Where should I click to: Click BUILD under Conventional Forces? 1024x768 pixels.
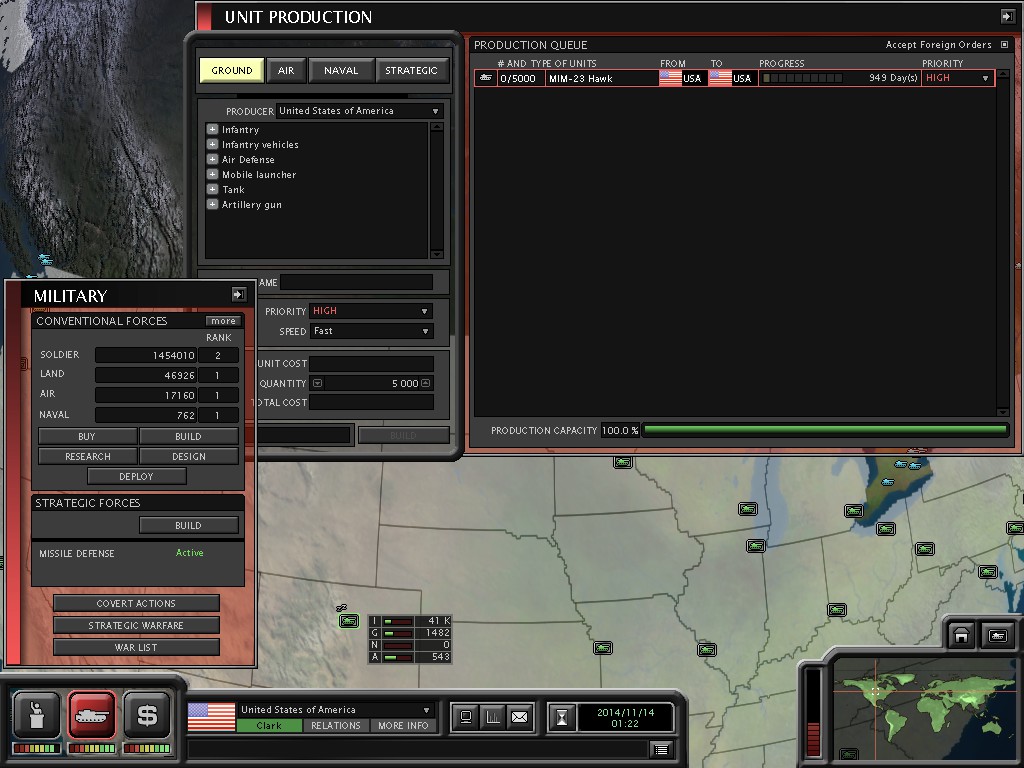pos(188,436)
